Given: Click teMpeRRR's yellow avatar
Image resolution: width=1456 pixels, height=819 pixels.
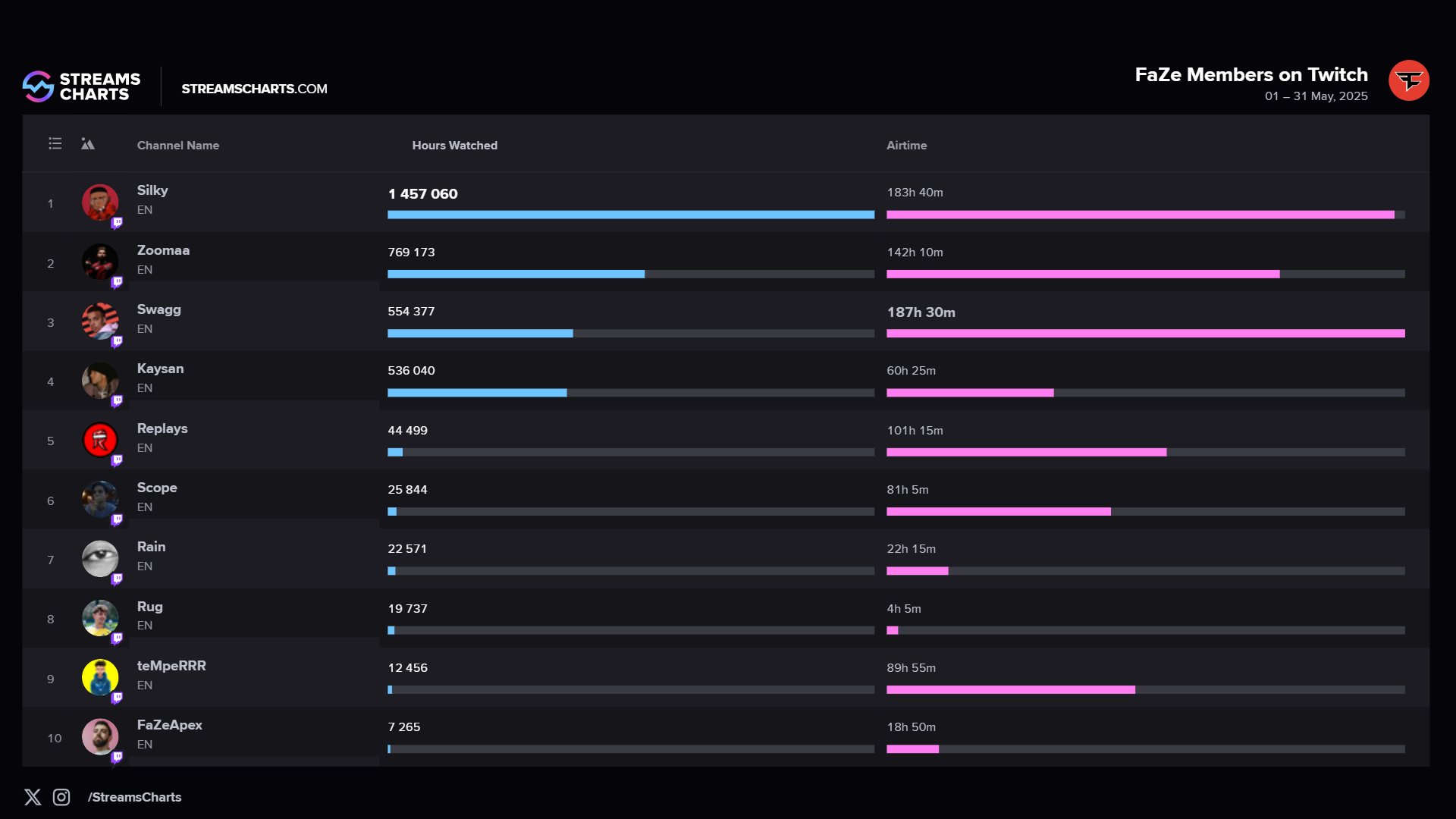Looking at the screenshot, I should 100,677.
